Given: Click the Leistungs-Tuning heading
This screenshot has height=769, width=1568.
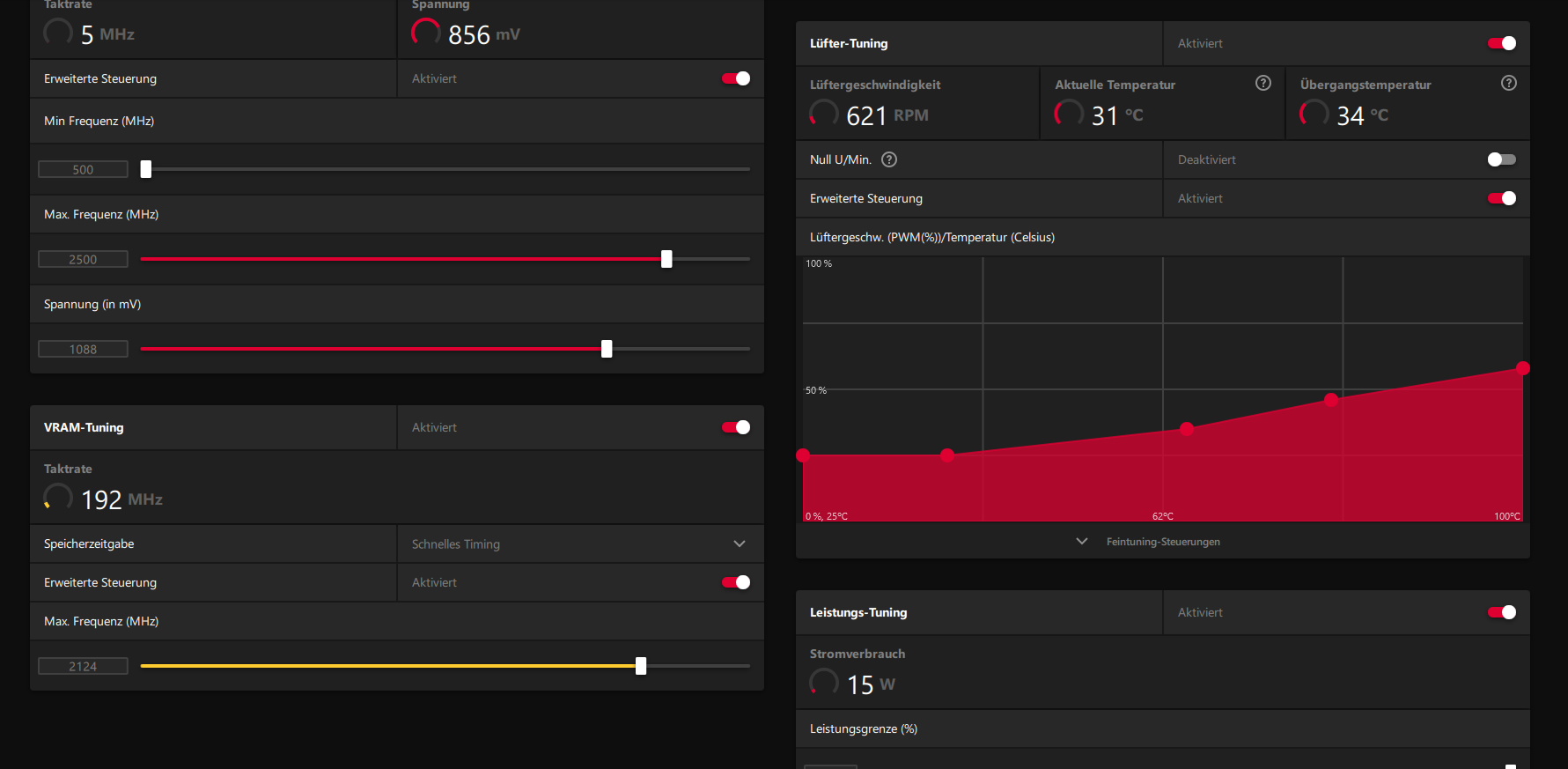Looking at the screenshot, I should click(x=858, y=612).
